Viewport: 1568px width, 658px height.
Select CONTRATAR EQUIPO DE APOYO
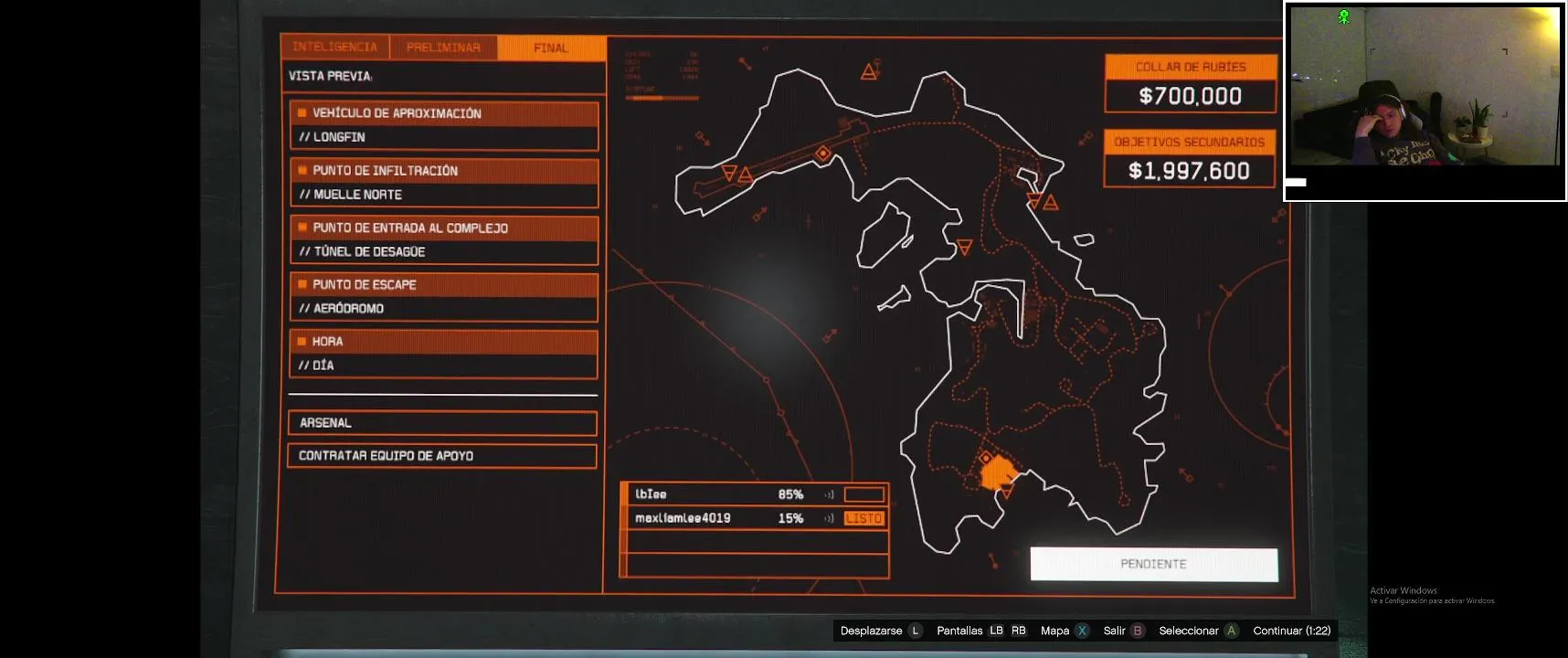click(442, 456)
